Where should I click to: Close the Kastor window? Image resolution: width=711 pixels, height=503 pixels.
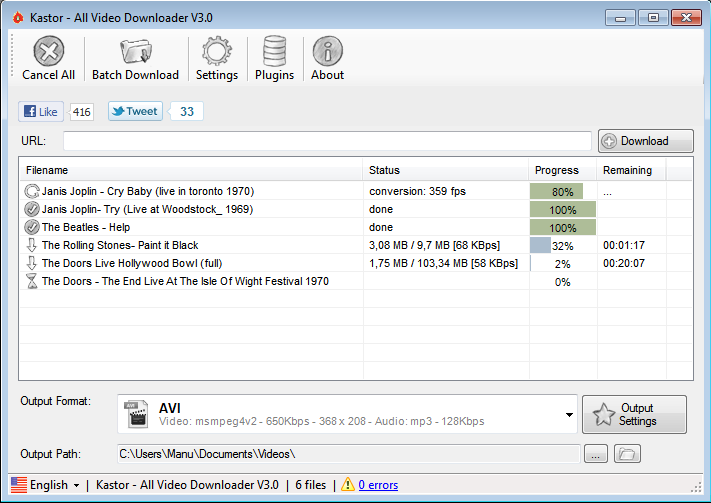click(x=687, y=18)
